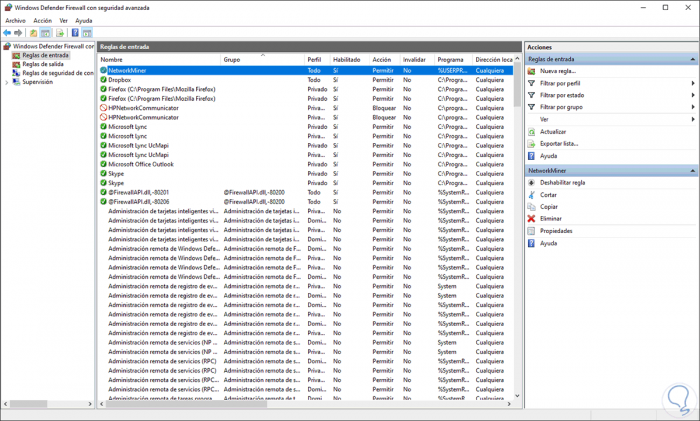Image resolution: width=700 pixels, height=421 pixels.
Task: Click the Forward arrow toolbar icon
Action: [x=18, y=33]
